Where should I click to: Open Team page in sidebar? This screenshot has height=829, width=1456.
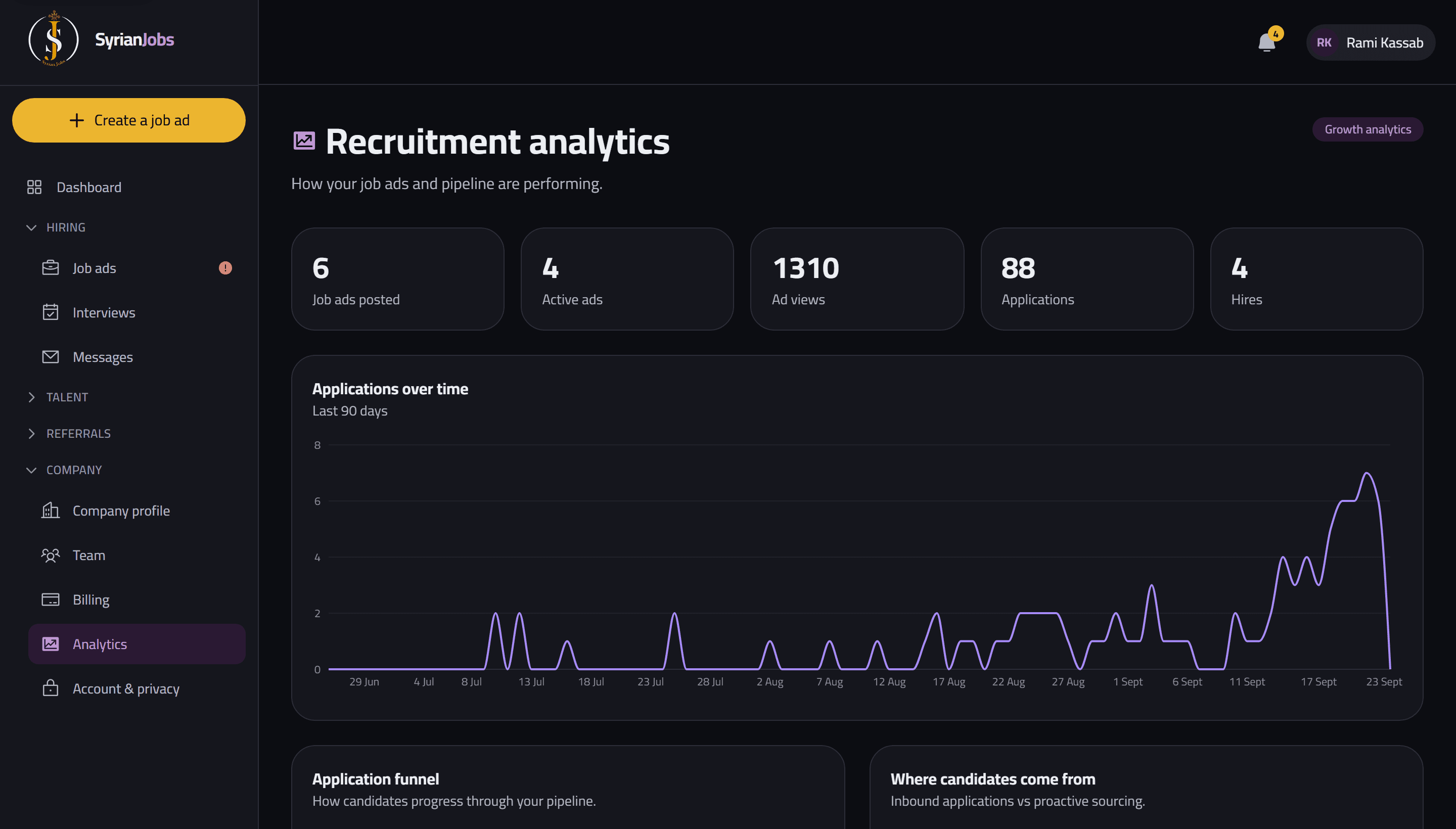(136, 555)
